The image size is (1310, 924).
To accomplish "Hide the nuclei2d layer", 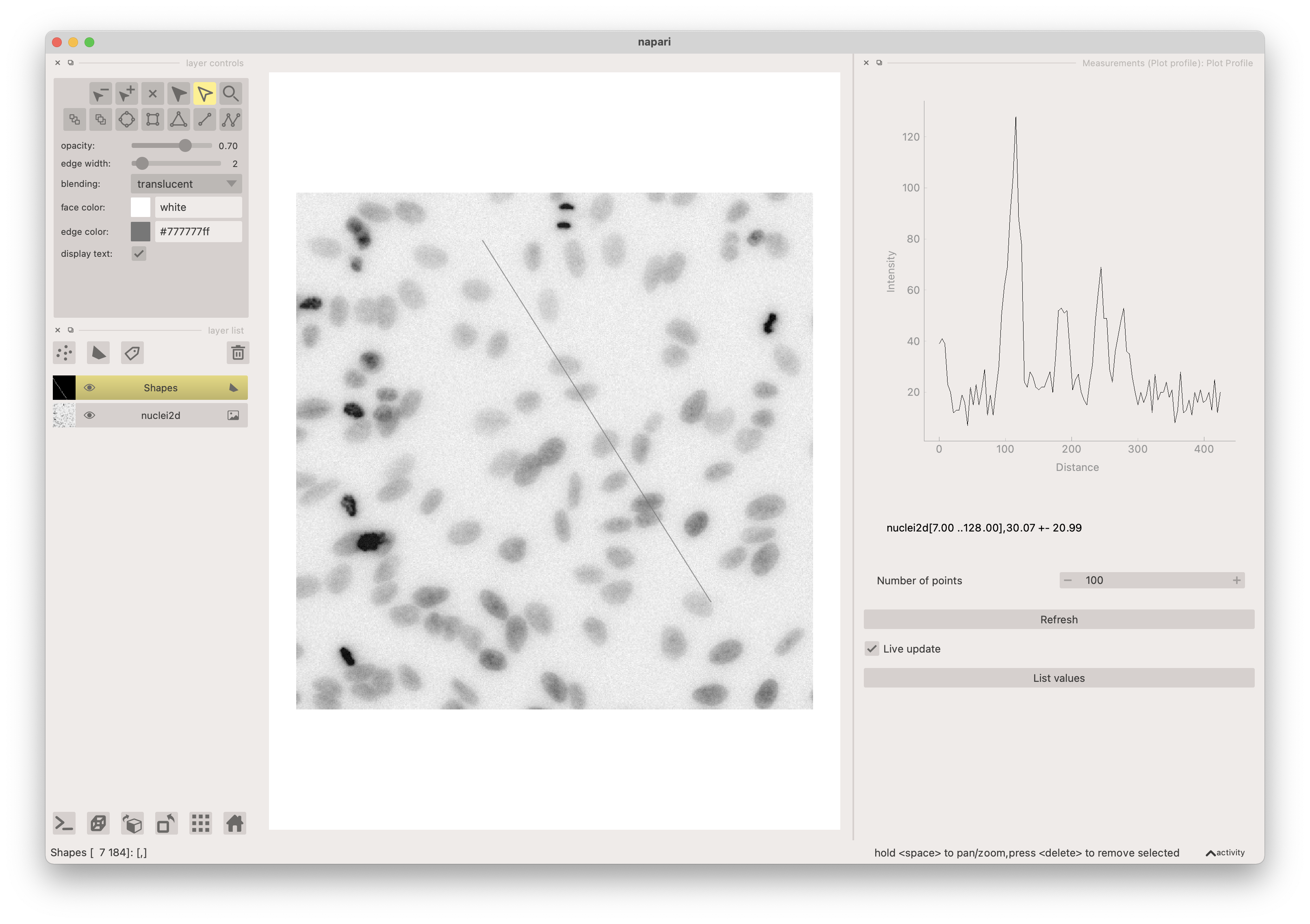I will (x=90, y=416).
